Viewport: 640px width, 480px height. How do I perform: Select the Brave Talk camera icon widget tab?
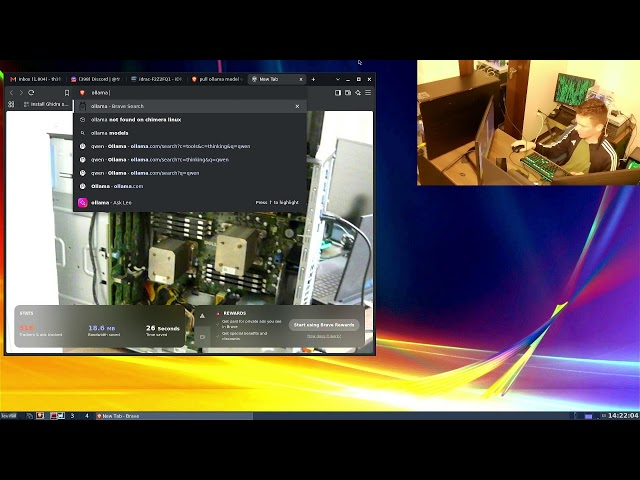tap(202, 337)
